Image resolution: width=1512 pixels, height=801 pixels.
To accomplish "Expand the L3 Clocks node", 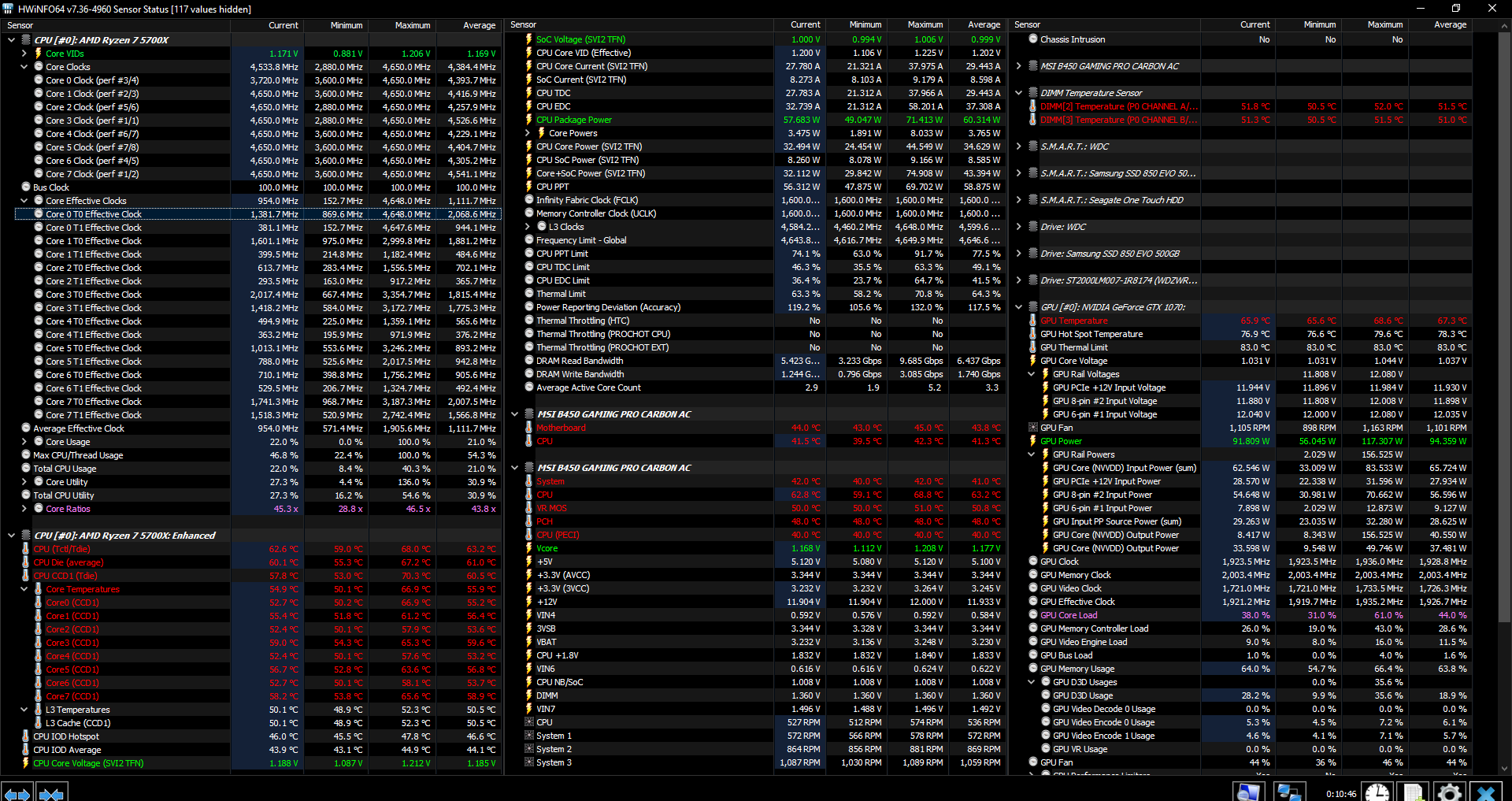I will [x=528, y=227].
